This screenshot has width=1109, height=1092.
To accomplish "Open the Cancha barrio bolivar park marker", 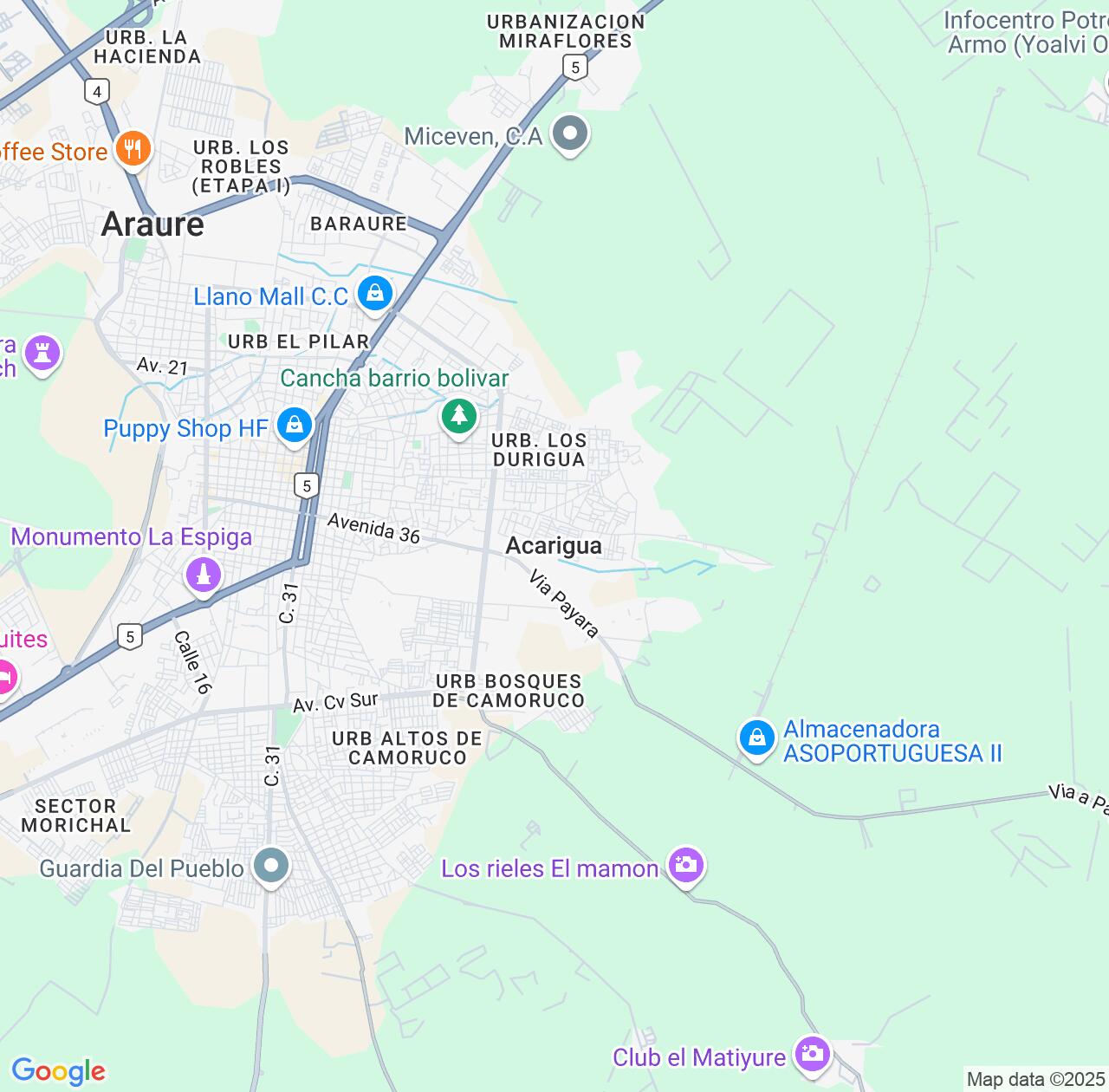I will click(x=459, y=417).
